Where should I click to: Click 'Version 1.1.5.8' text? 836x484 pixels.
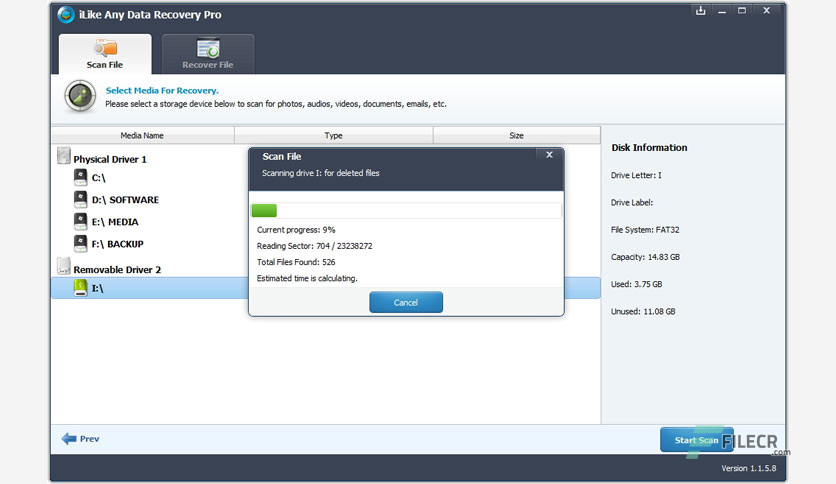pos(749,468)
